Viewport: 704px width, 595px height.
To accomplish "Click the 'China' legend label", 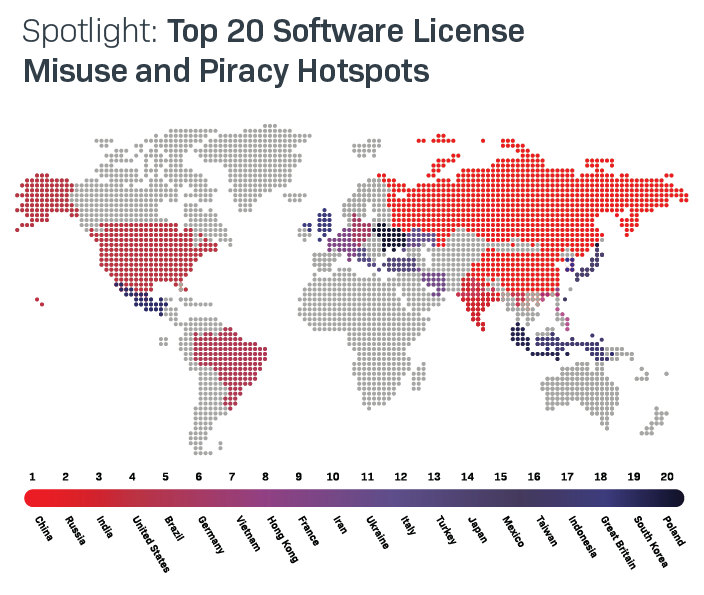I will 44,528.
